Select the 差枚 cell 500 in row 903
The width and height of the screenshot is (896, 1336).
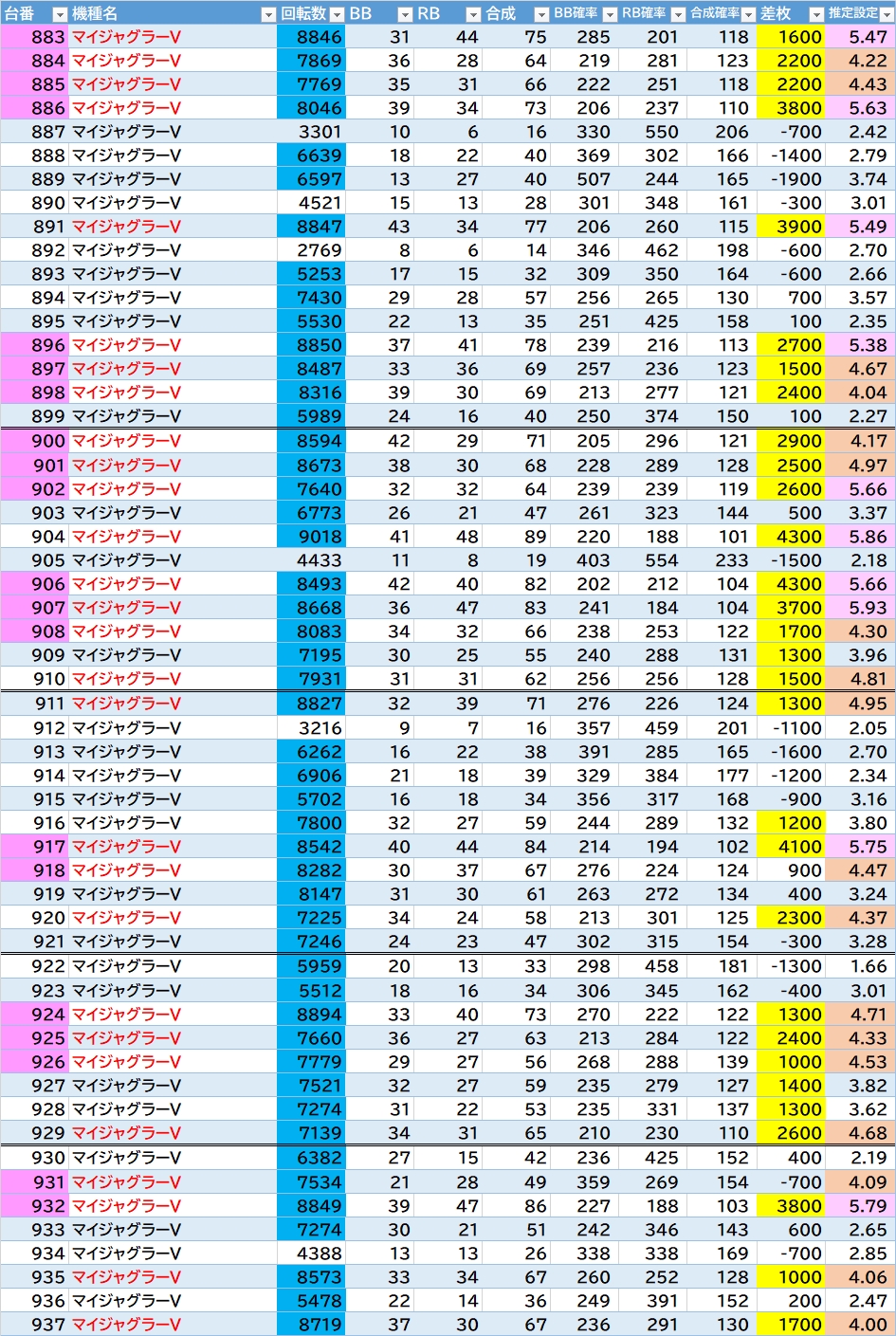791,513
